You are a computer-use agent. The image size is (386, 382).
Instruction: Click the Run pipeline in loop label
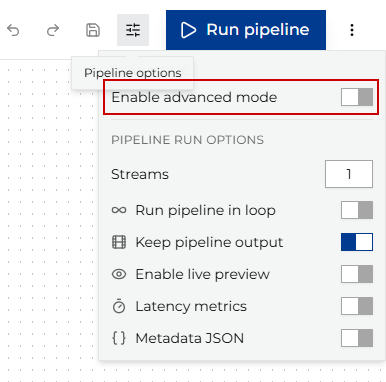[x=205, y=210]
